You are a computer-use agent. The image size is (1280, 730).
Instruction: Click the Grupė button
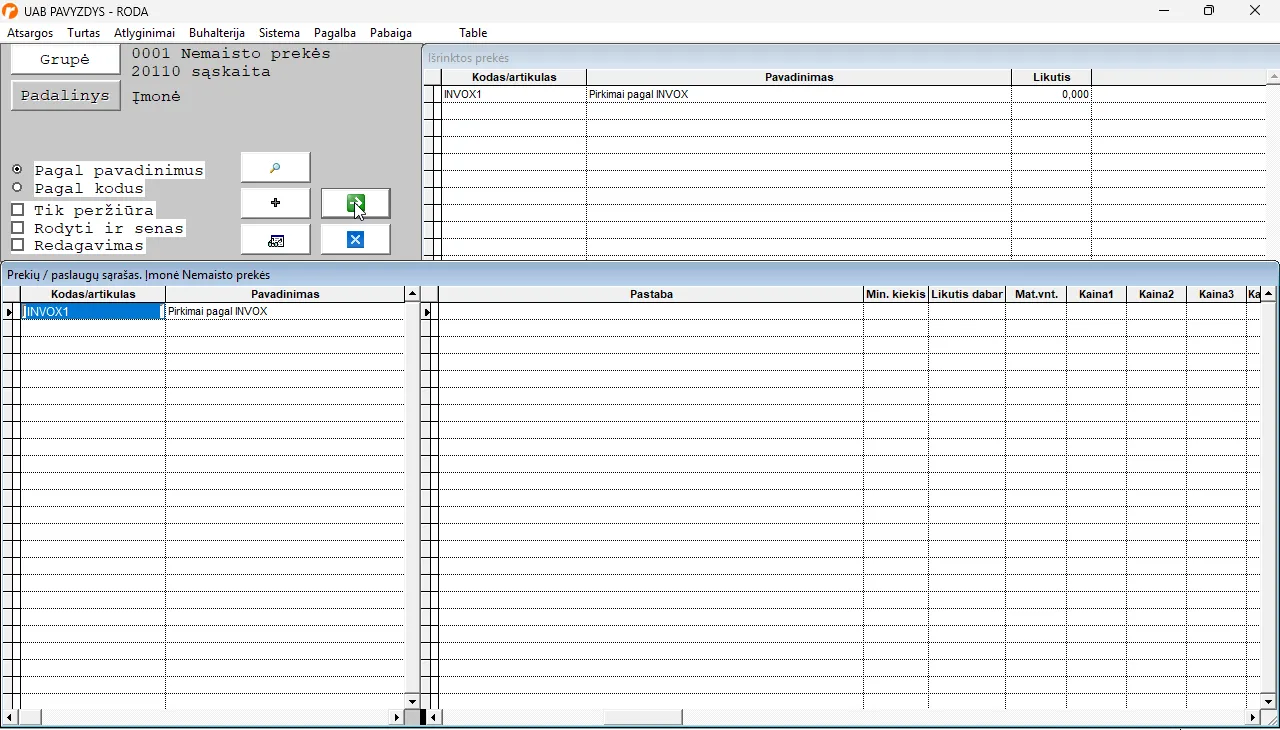[65, 60]
